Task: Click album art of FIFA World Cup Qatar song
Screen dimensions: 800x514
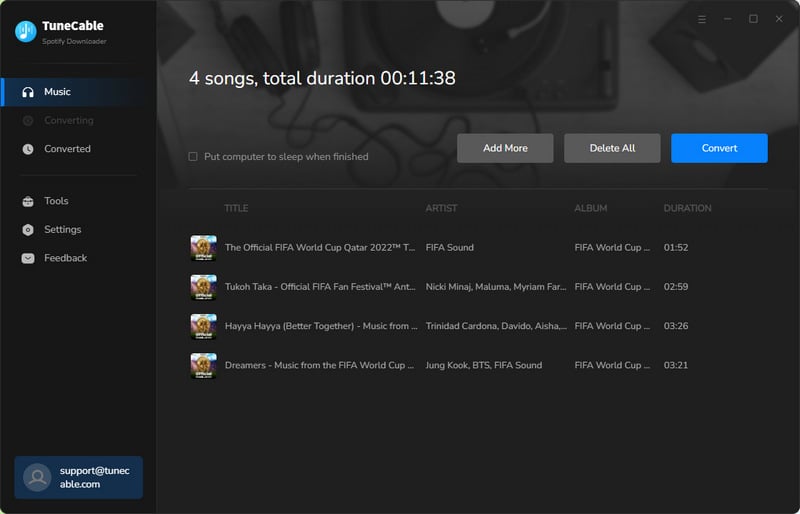Action: click(x=204, y=248)
